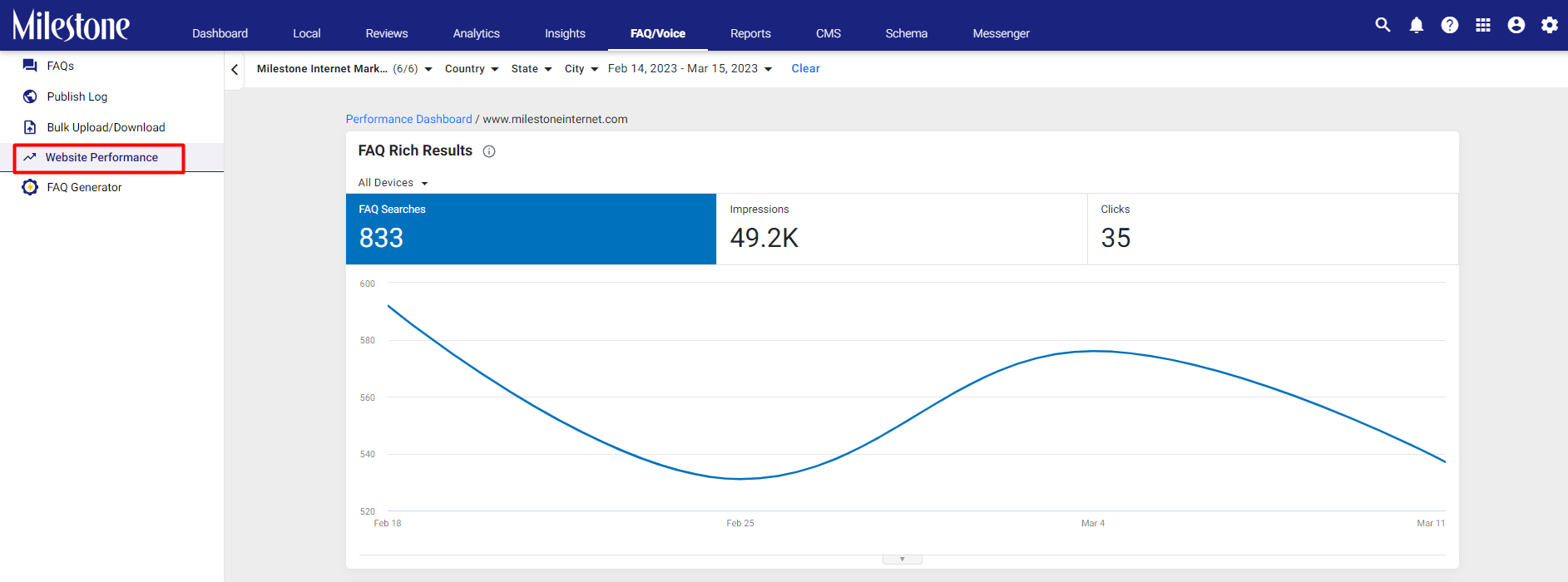Image resolution: width=1568 pixels, height=582 pixels.
Task: Open the apps grid icon
Action: (x=1483, y=25)
